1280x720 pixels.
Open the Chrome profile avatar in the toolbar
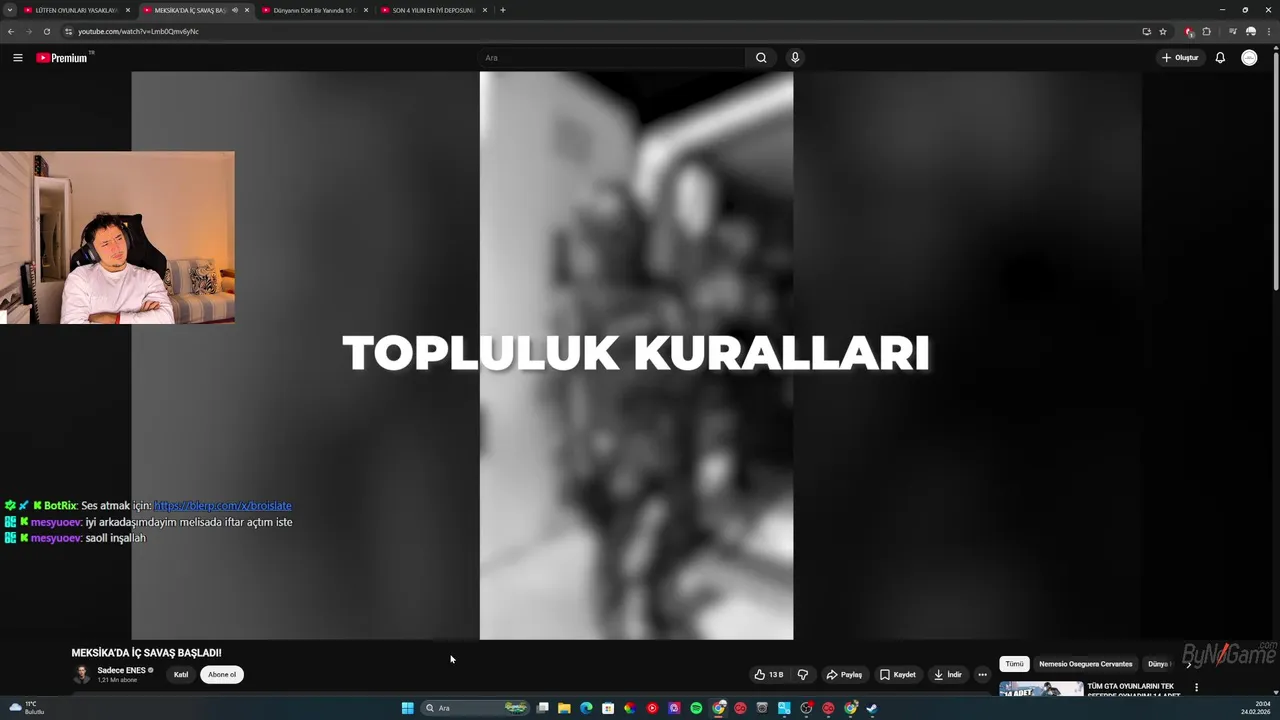(x=1251, y=31)
